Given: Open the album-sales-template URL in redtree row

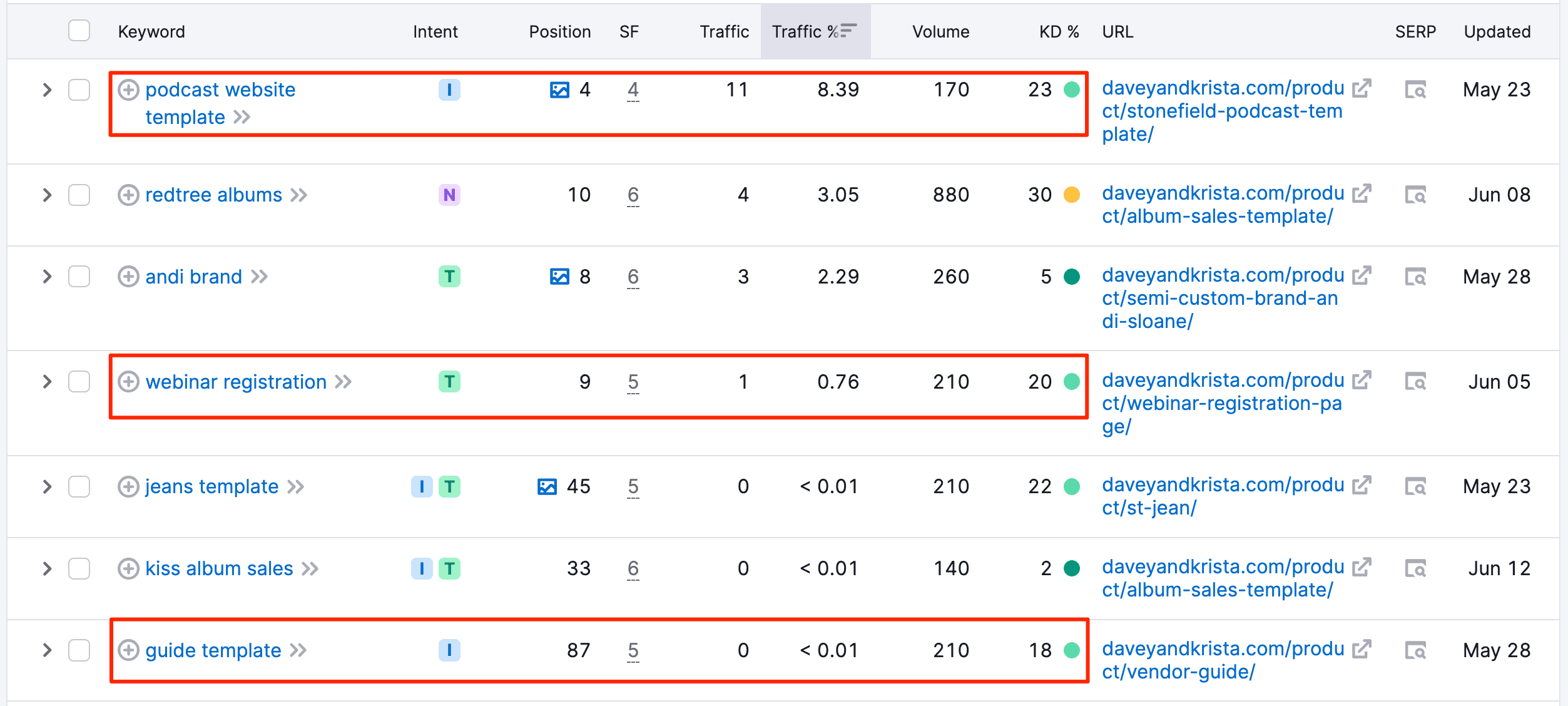Looking at the screenshot, I should click(x=1223, y=205).
